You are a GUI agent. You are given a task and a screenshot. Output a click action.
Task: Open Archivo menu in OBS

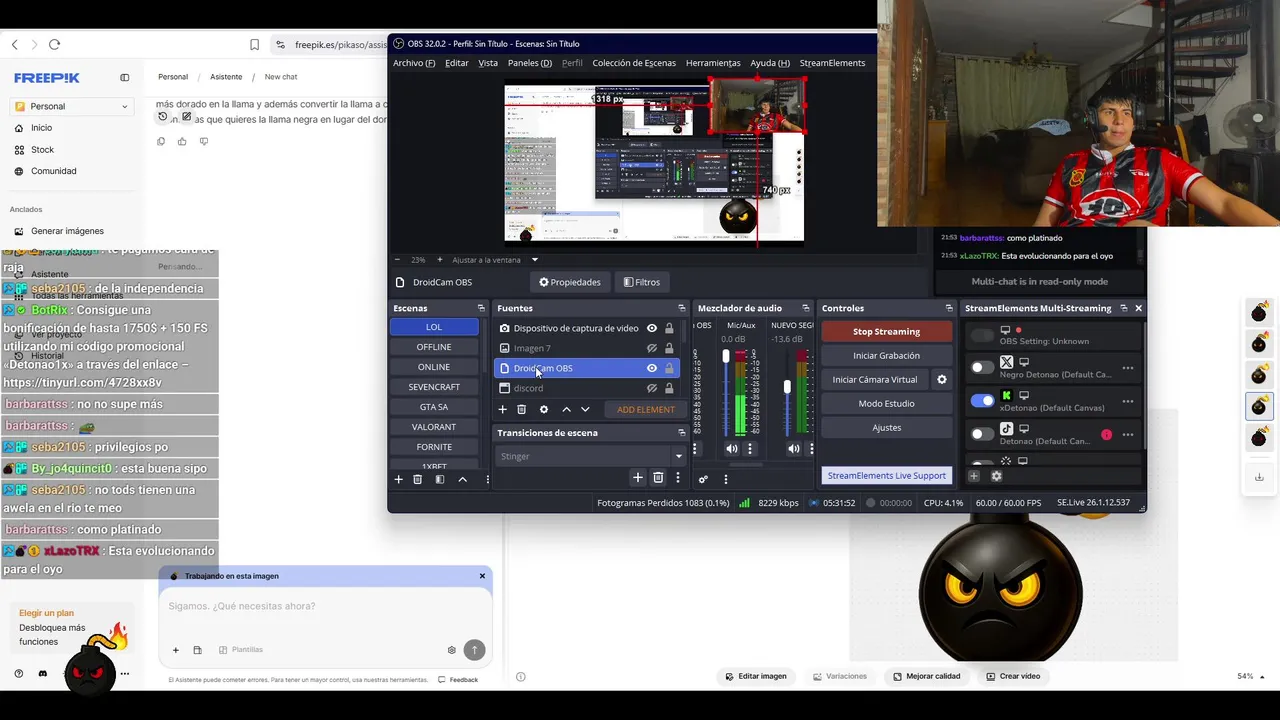pos(414,63)
